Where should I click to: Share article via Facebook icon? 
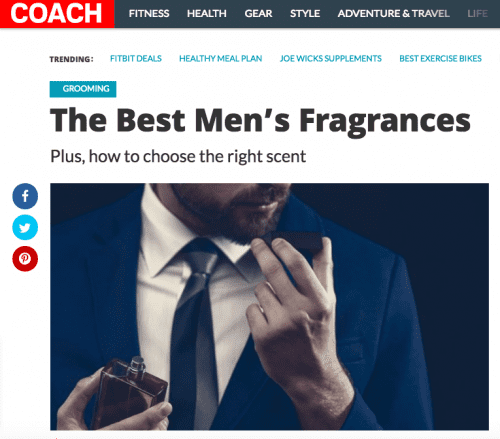[25, 196]
